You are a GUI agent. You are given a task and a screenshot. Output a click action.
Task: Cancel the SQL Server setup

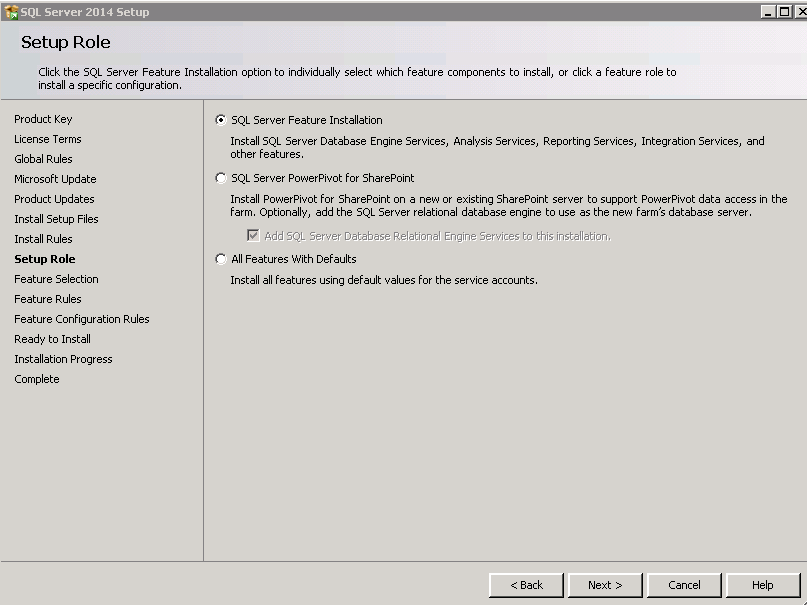click(x=684, y=585)
